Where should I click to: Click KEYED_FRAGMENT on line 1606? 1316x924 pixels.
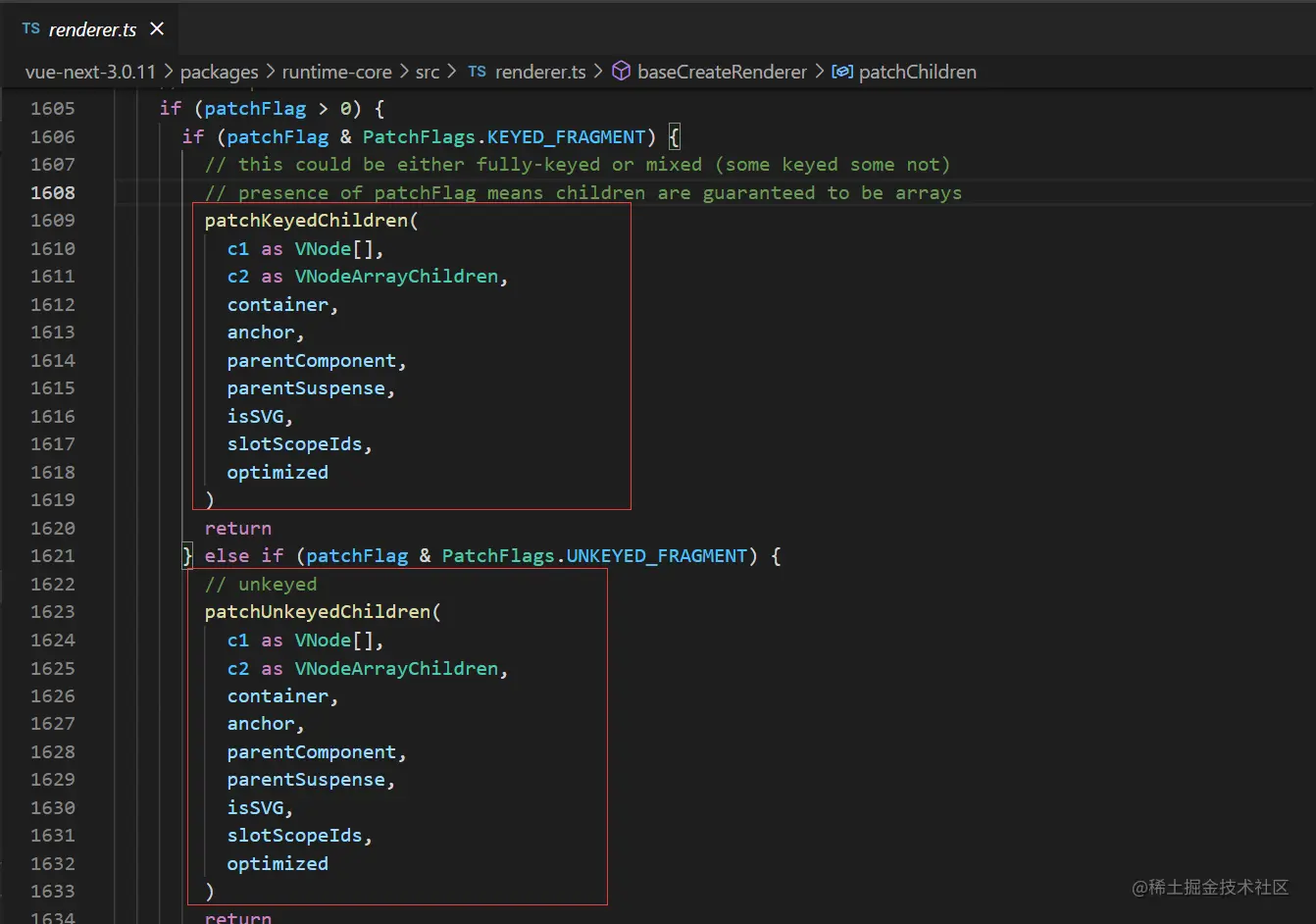[567, 137]
